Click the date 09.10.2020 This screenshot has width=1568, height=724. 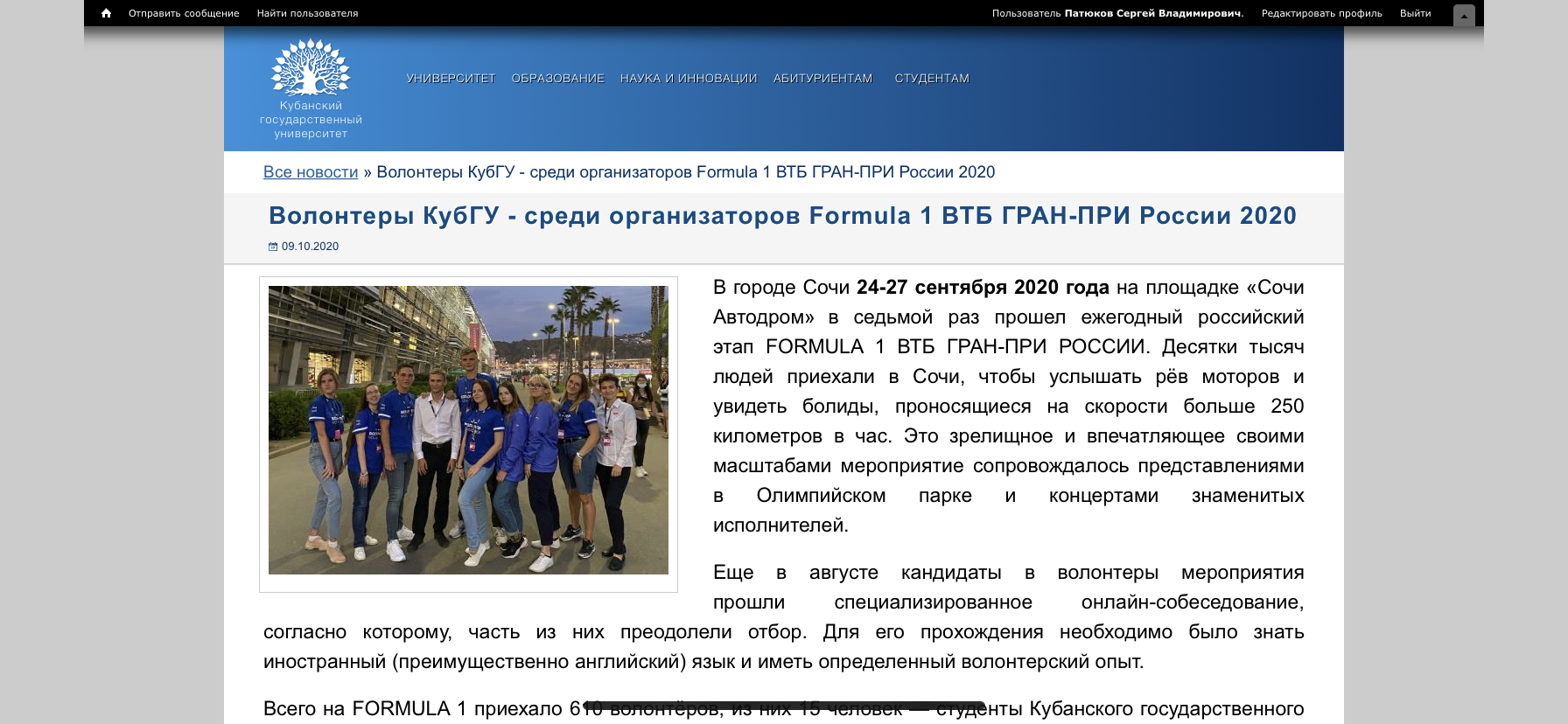310,247
